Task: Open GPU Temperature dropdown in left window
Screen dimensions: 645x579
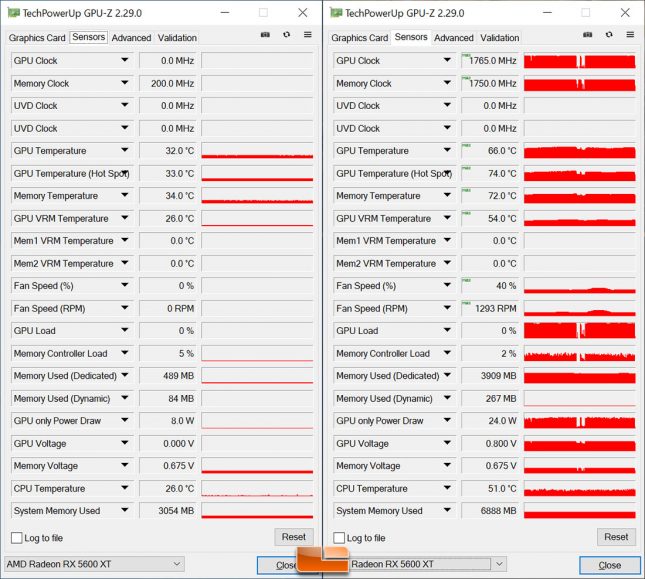Action: tap(125, 151)
